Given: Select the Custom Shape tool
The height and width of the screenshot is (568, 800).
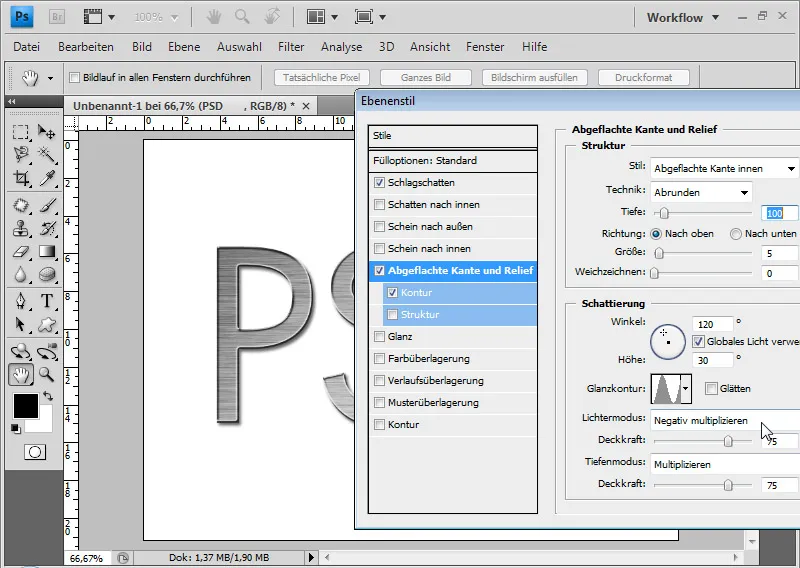Looking at the screenshot, I should 46,324.
